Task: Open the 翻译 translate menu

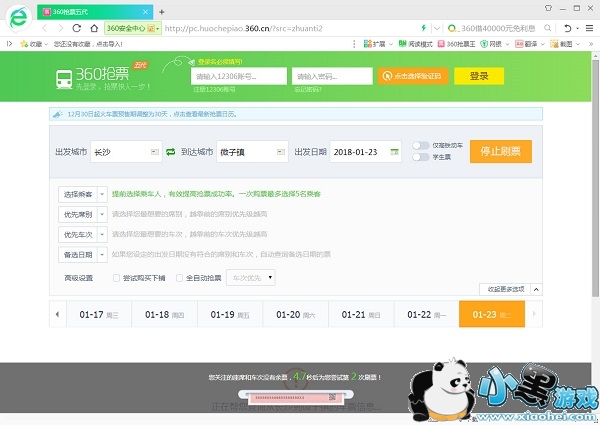Action: (x=530, y=44)
